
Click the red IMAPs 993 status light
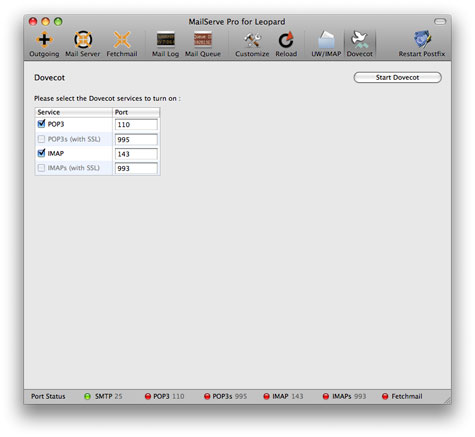(x=326, y=396)
